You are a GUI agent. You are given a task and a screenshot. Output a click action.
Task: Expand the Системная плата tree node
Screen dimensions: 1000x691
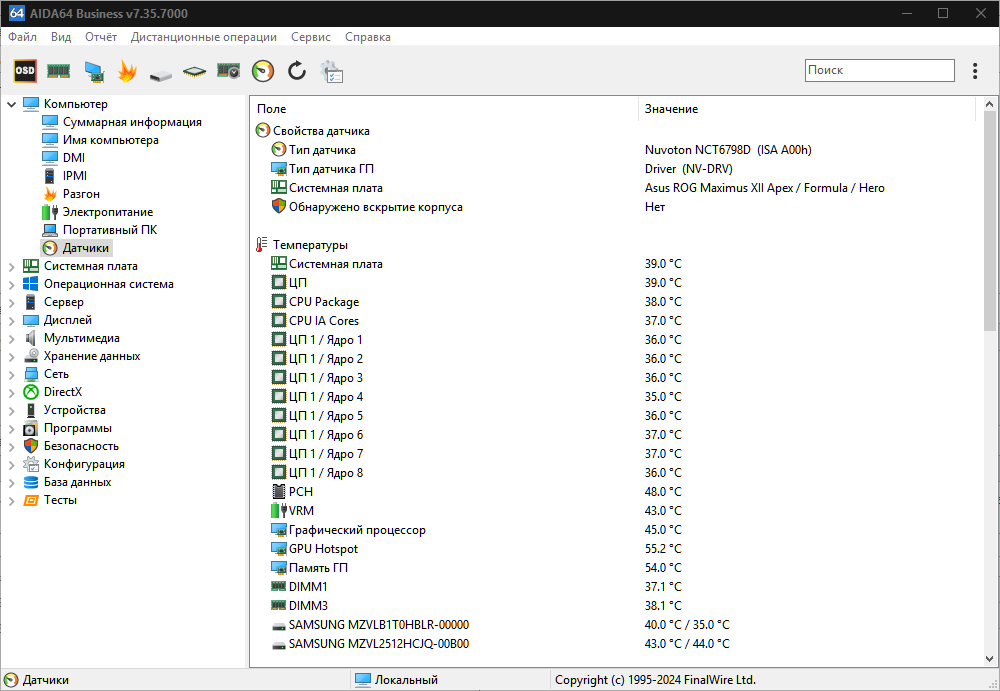coord(11,267)
